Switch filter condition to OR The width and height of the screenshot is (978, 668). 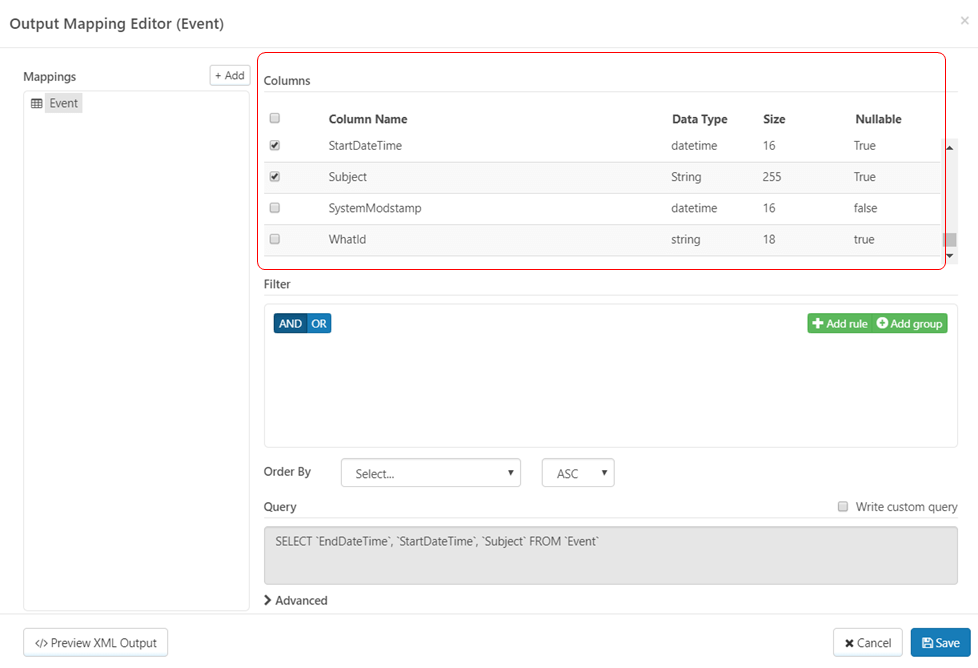[319, 324]
